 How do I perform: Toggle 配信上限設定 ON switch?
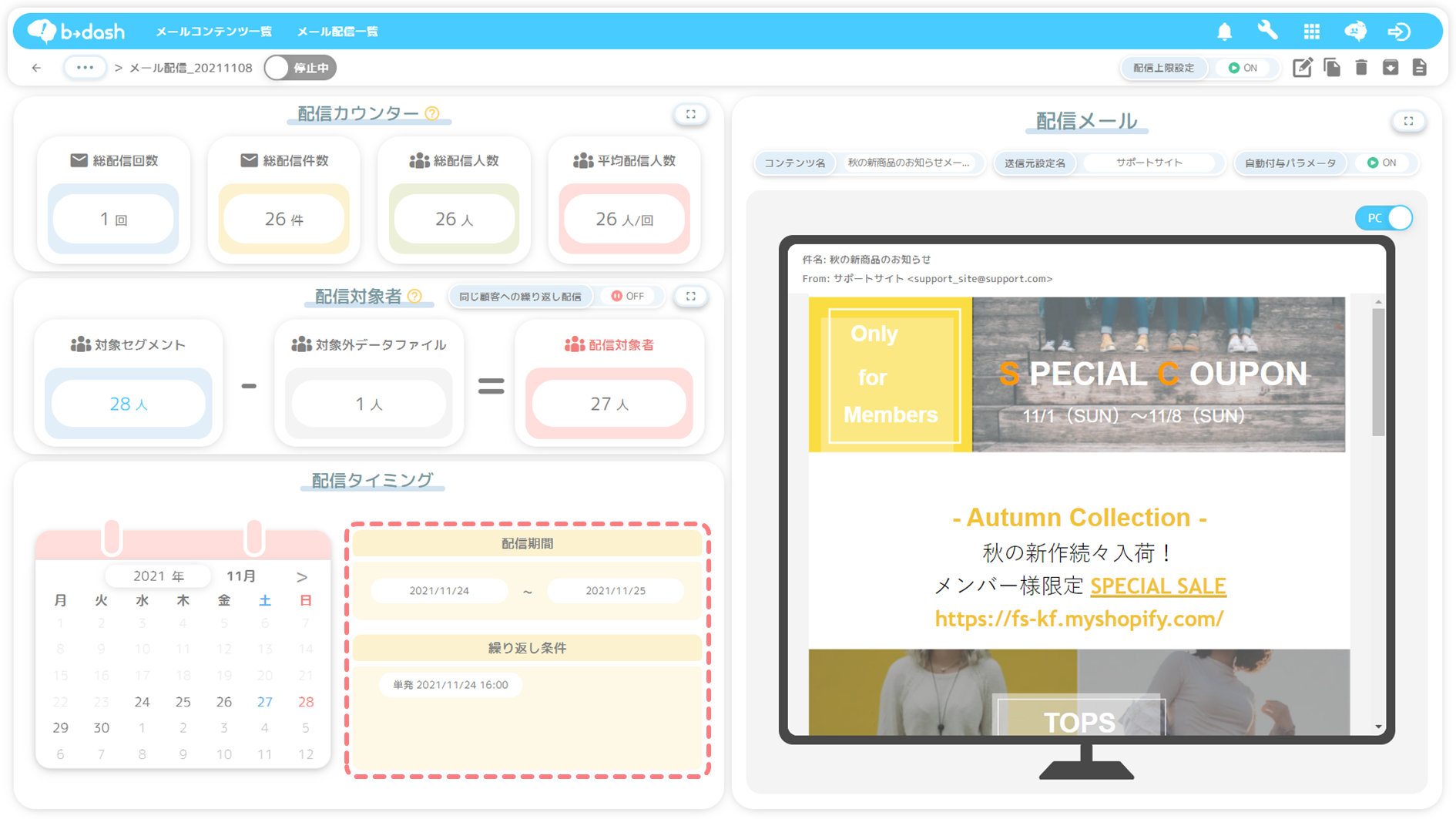click(x=1243, y=68)
